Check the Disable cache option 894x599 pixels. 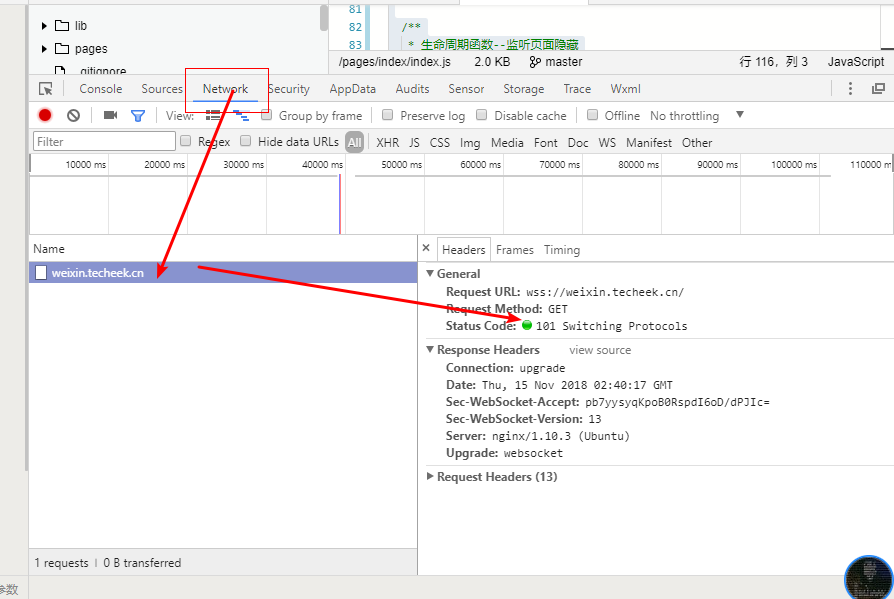[482, 115]
